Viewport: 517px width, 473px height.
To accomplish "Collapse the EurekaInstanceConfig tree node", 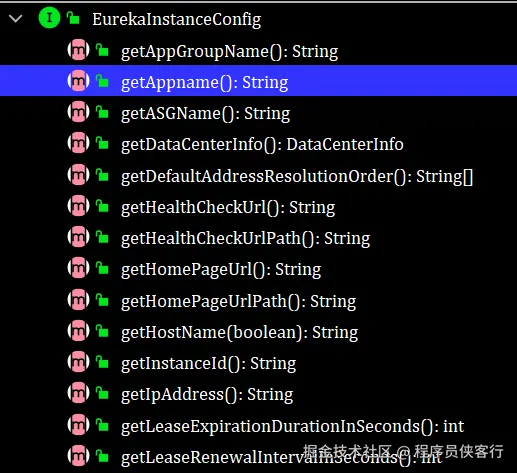I will 15,18.
